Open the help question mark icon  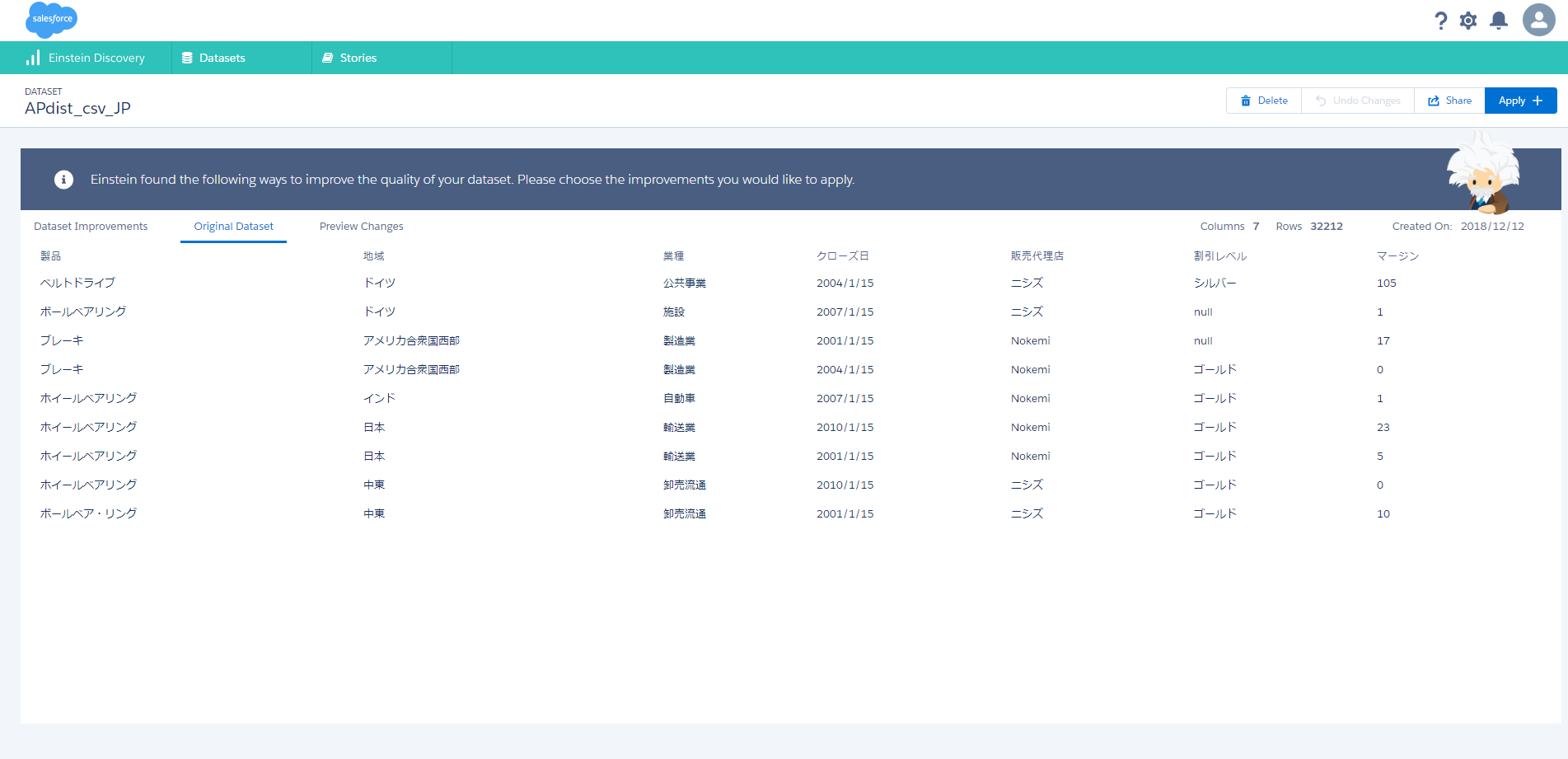1440,21
